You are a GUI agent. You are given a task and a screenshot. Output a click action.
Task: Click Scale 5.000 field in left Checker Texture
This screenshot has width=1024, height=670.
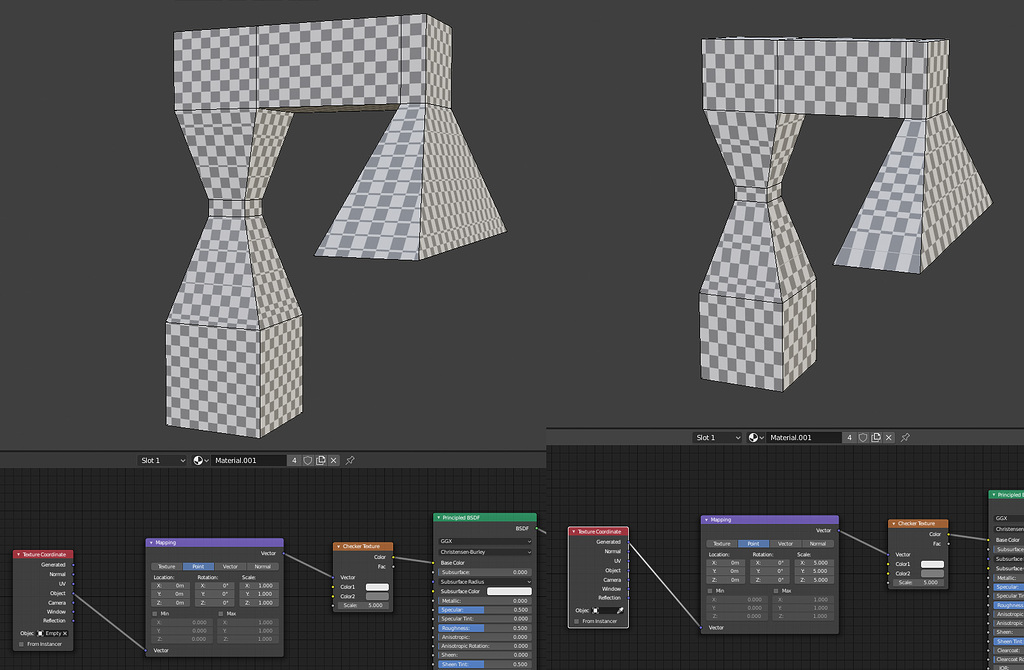(x=364, y=605)
